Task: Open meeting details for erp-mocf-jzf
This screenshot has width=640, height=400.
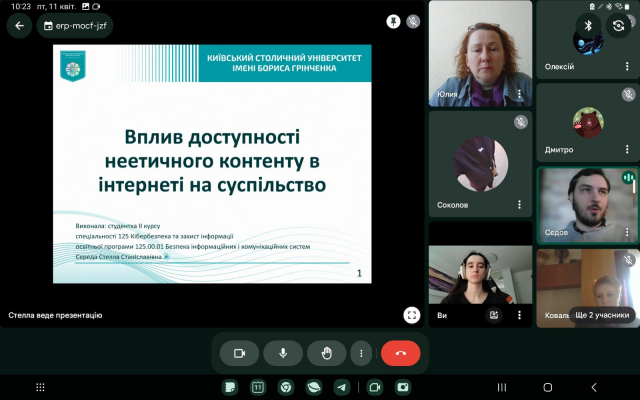Action: click(x=74, y=26)
